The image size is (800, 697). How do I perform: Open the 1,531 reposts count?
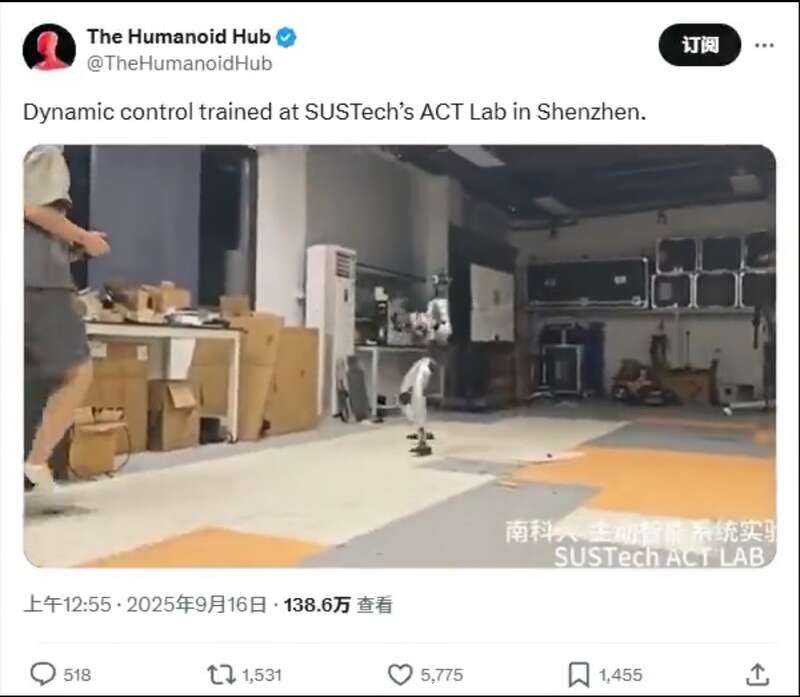point(262,675)
